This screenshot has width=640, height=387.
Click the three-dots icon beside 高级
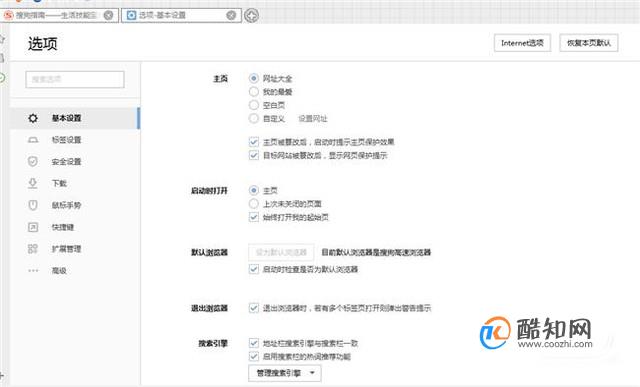coord(33,270)
